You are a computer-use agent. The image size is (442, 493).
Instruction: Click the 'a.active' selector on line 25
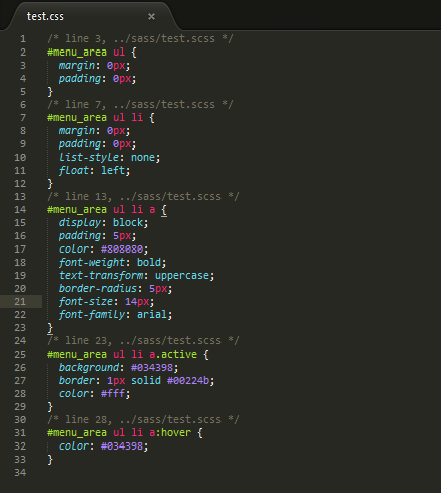click(173, 354)
